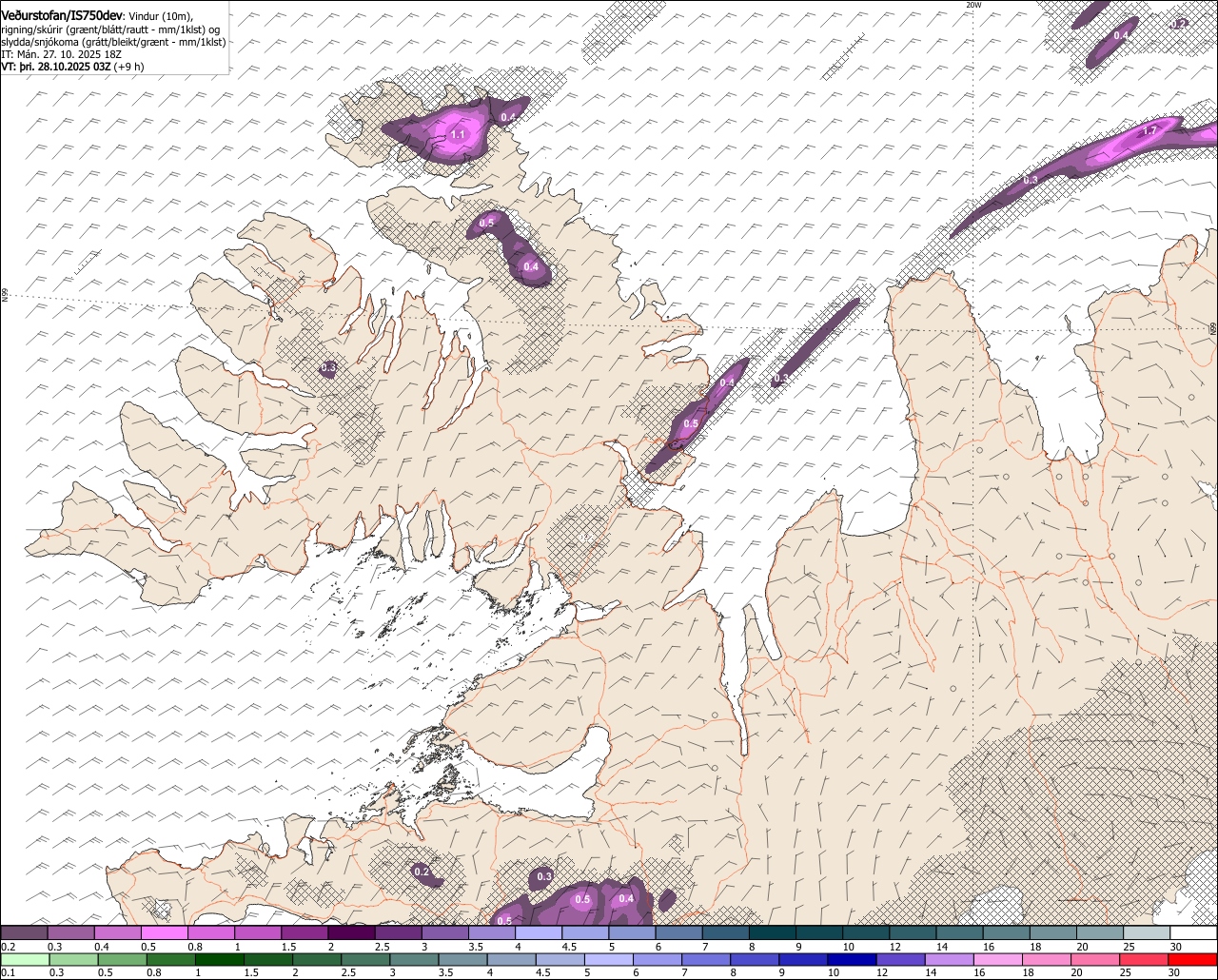Click the valid time text 'VT: þri. 28.10.2025 03Z'
1218x980 pixels.
click(x=56, y=67)
